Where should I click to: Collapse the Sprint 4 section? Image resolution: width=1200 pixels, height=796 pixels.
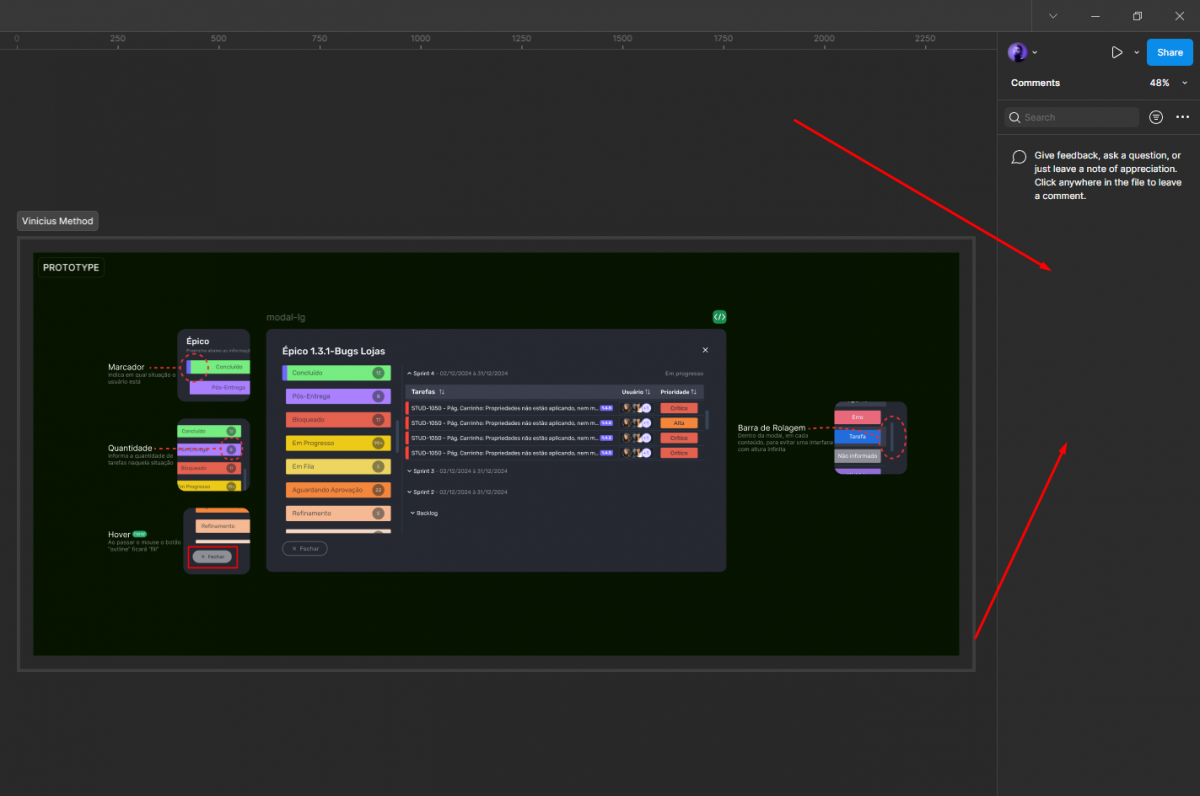[409, 373]
